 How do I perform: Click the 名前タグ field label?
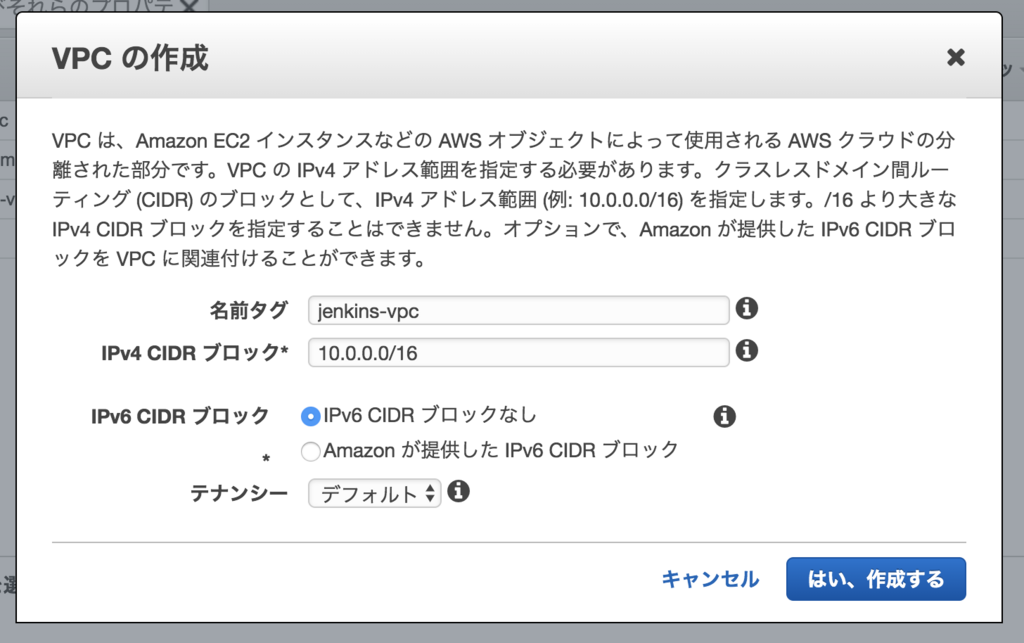coord(249,310)
